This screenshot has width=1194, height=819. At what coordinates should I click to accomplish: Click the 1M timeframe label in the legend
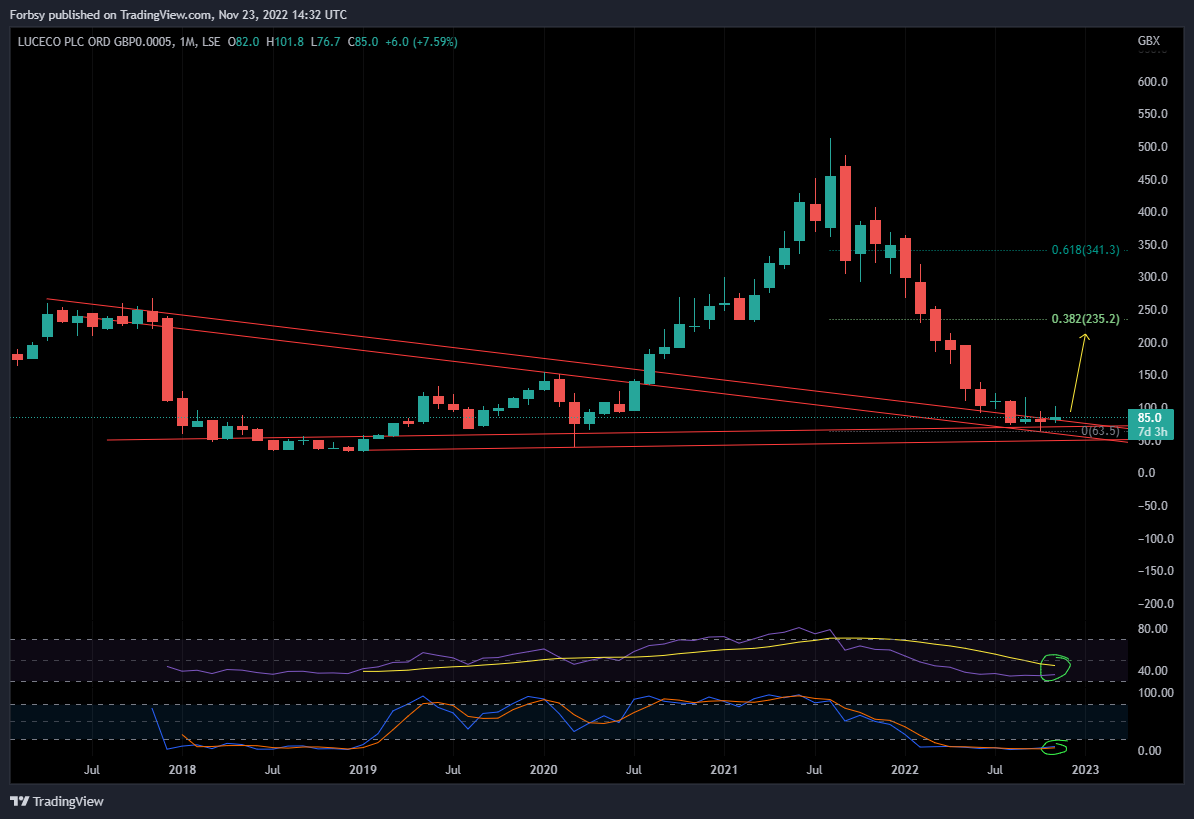click(x=187, y=42)
